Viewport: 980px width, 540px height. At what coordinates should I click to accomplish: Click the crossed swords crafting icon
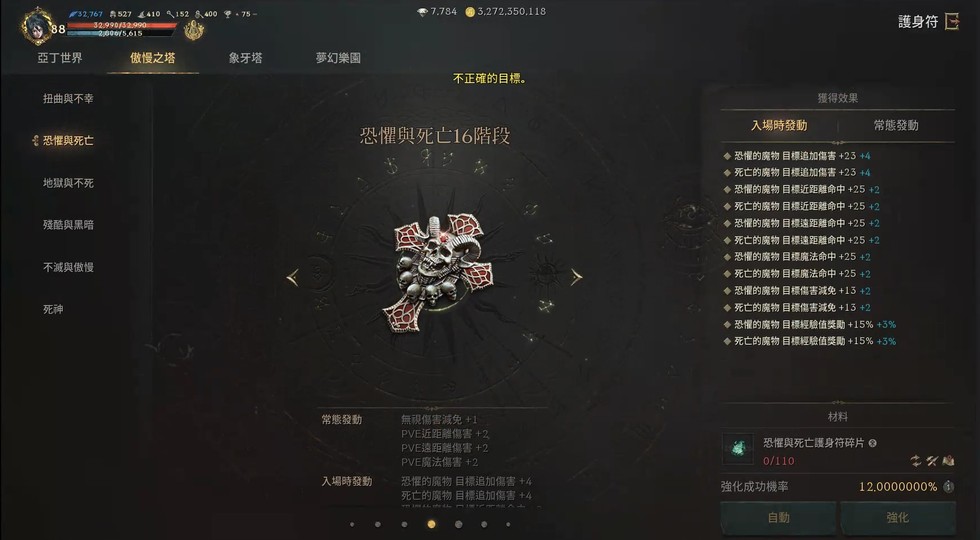[932, 461]
